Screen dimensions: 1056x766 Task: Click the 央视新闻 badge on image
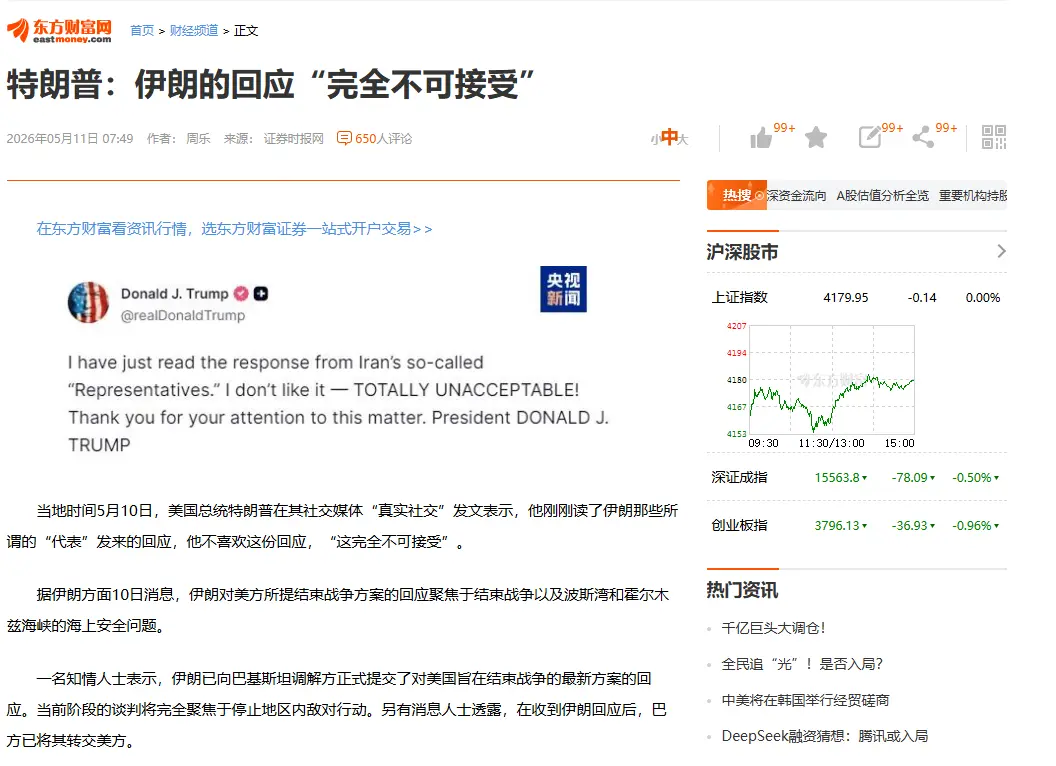click(563, 289)
